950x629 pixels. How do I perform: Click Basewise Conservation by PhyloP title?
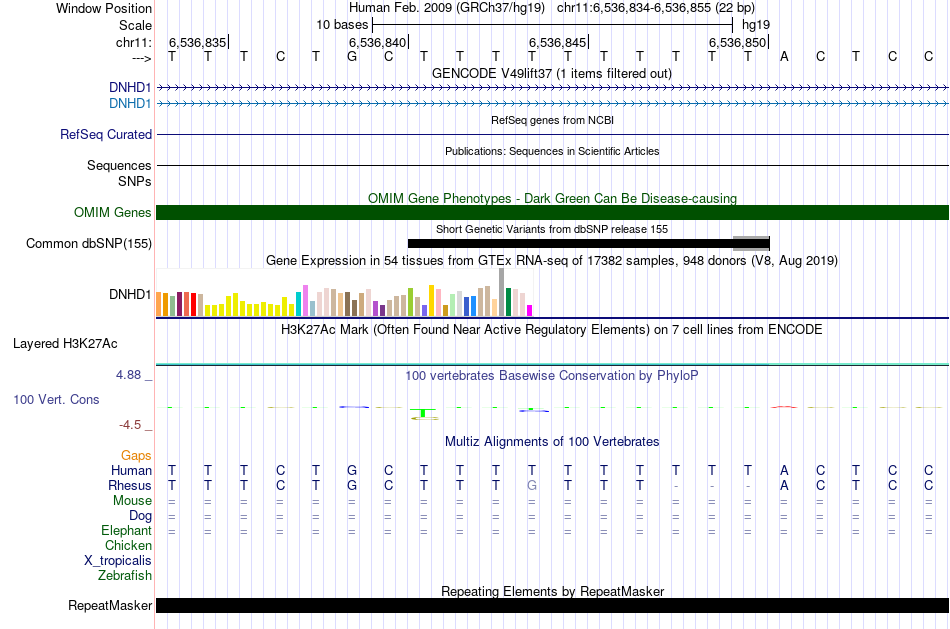(551, 376)
